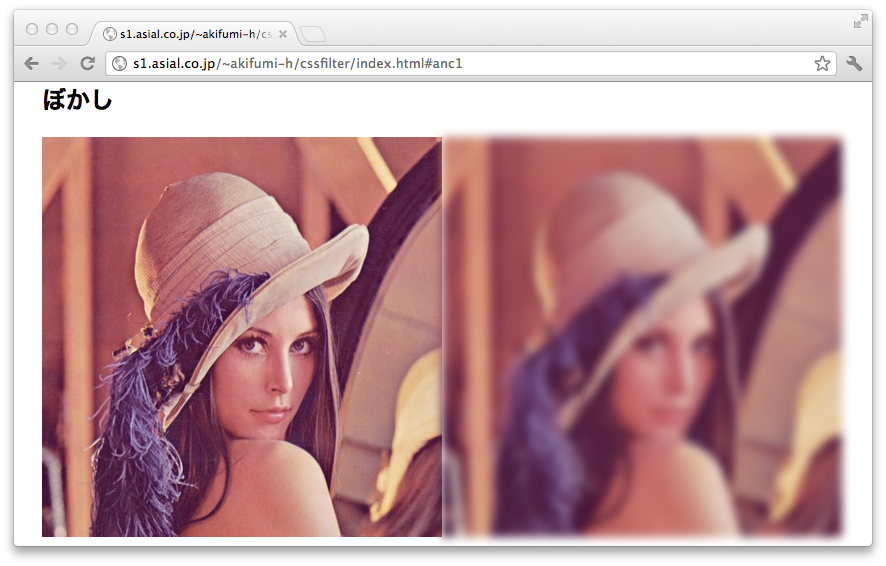This screenshot has height=566, width=886.
Task: Enter fullscreen using the top-right arrows icon
Action: pyautogui.click(x=860, y=21)
